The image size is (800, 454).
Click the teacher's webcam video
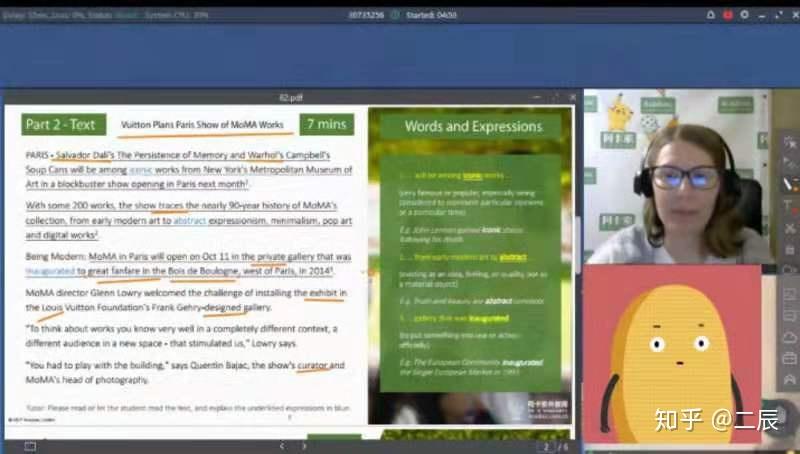(x=677, y=176)
